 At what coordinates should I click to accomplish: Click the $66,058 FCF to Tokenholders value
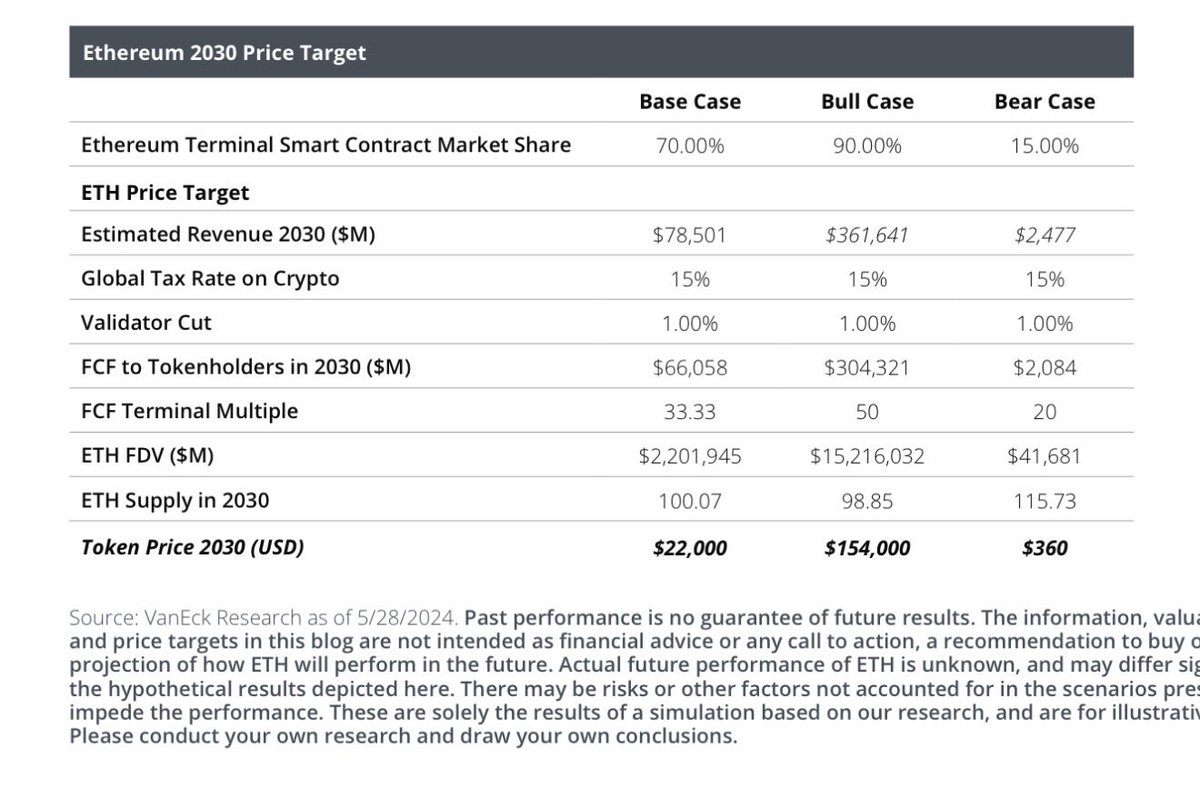pyautogui.click(x=690, y=368)
